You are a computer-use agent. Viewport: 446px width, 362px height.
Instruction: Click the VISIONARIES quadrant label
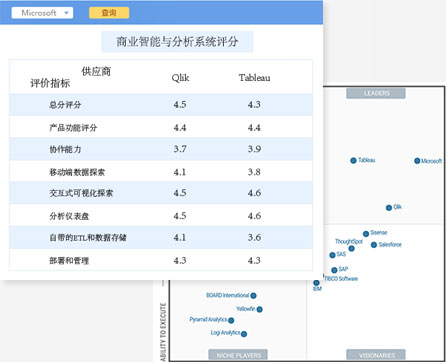coord(376,355)
